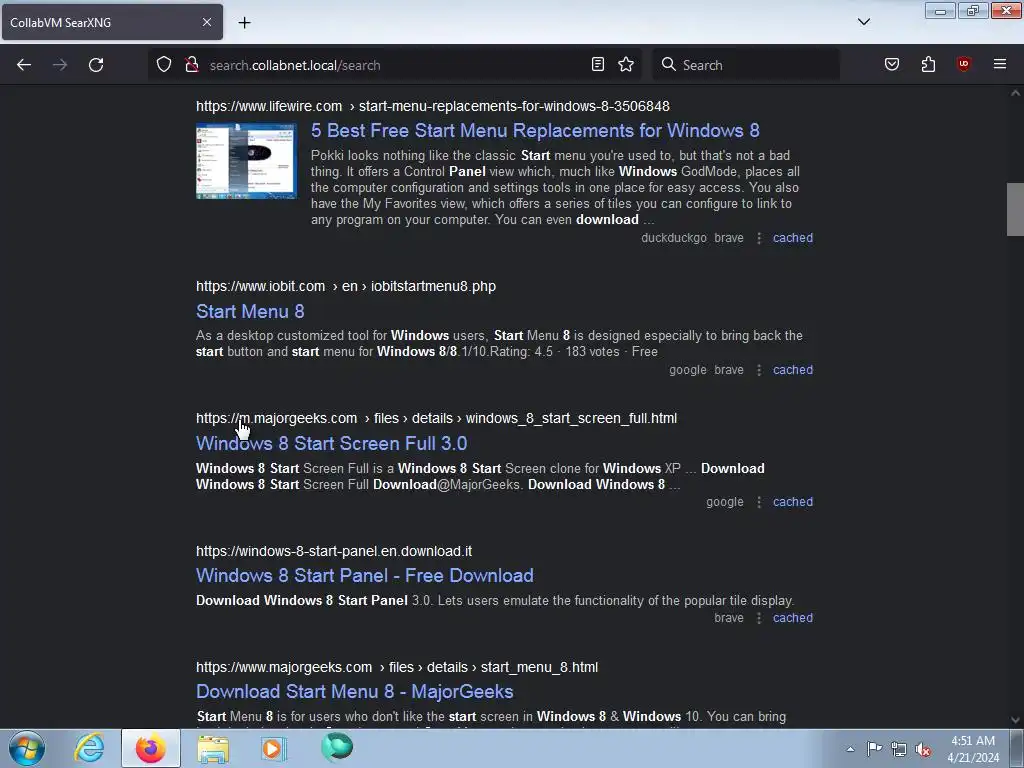Open tracking protection shield icon

164,65
